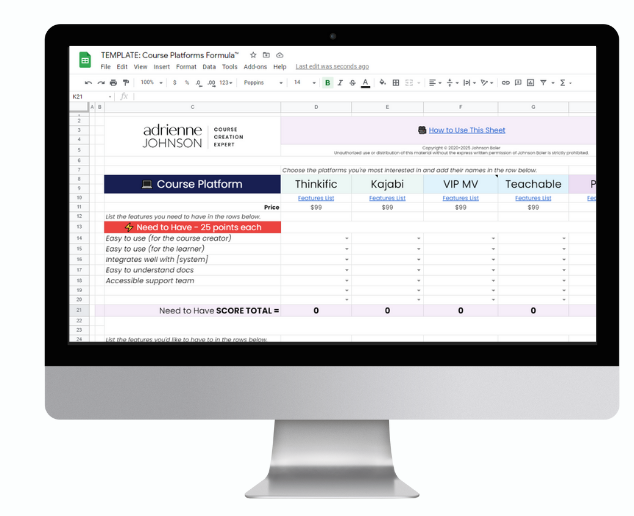Screen dimensions: 634x516
Task: Open the text color picker
Action: tap(366, 83)
